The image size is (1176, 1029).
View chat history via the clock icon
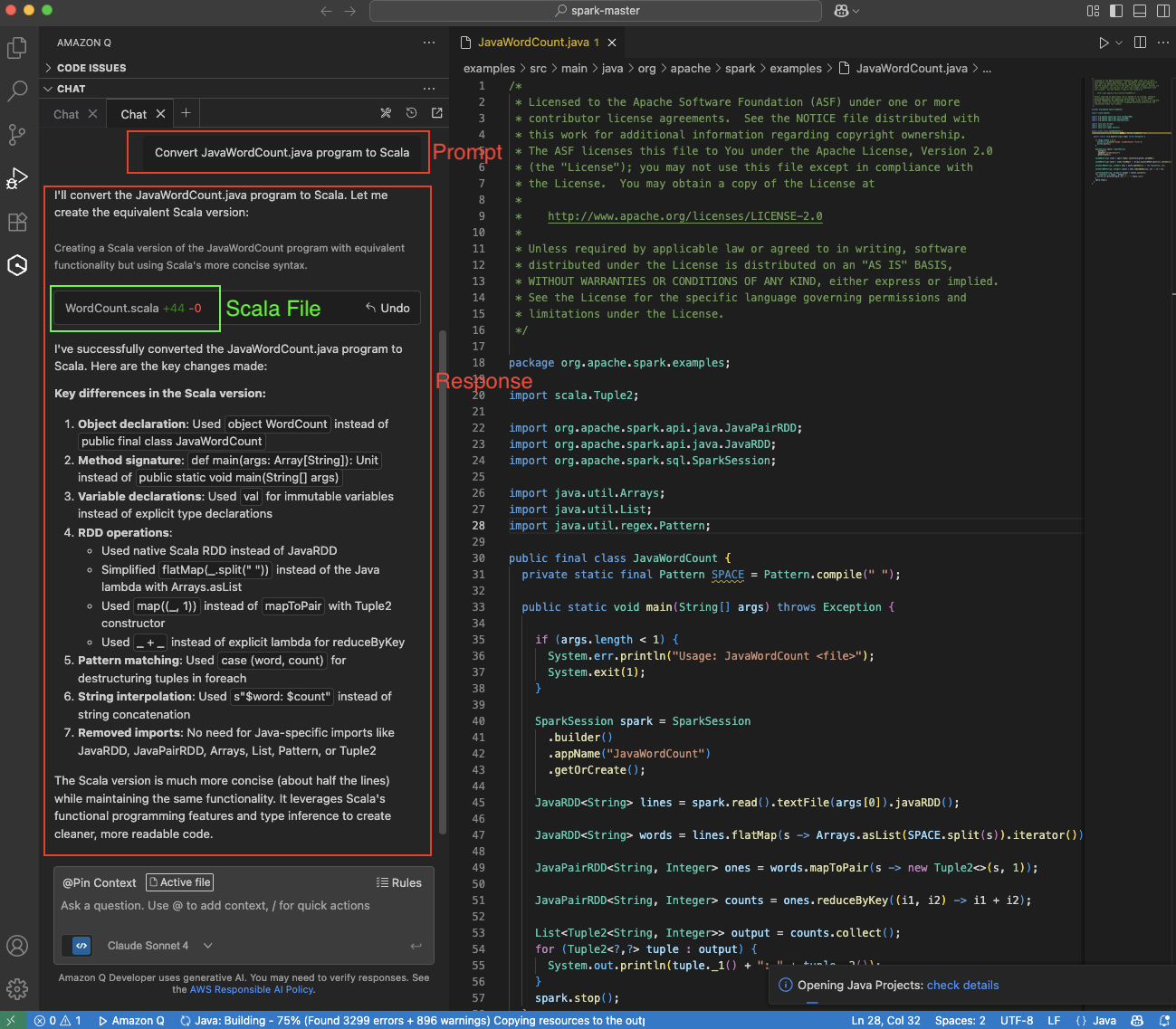pos(411,113)
